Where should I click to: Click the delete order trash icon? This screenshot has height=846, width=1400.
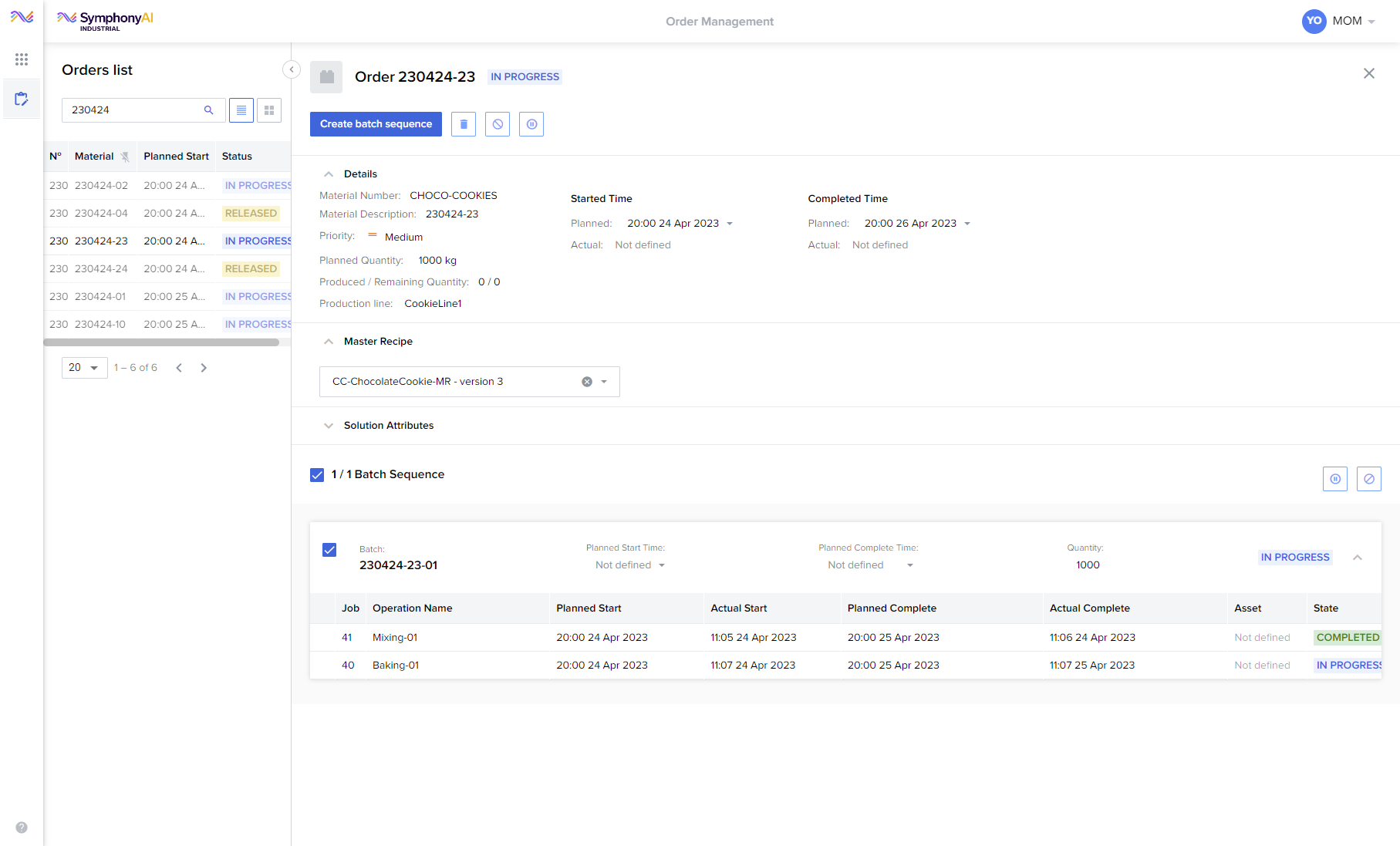464,124
